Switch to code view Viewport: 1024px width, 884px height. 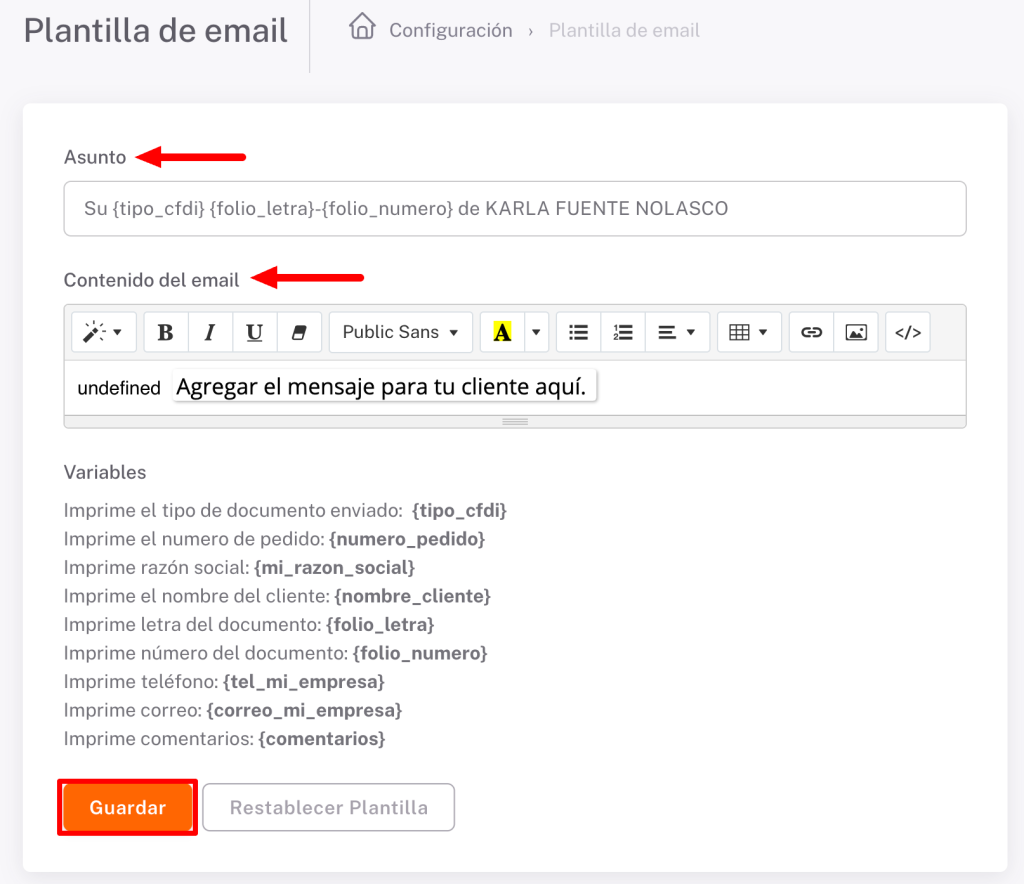tap(908, 332)
